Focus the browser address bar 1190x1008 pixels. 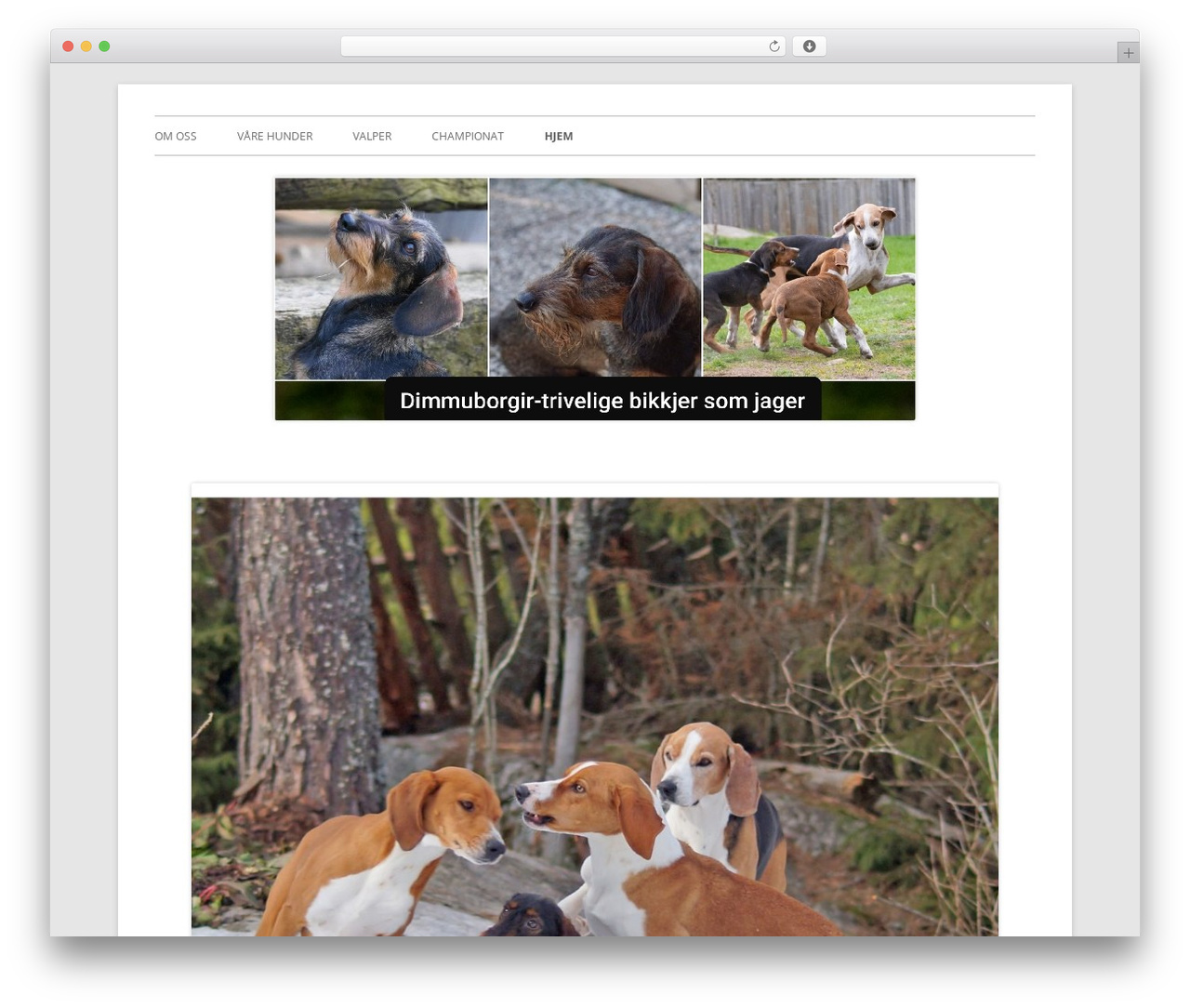click(562, 46)
